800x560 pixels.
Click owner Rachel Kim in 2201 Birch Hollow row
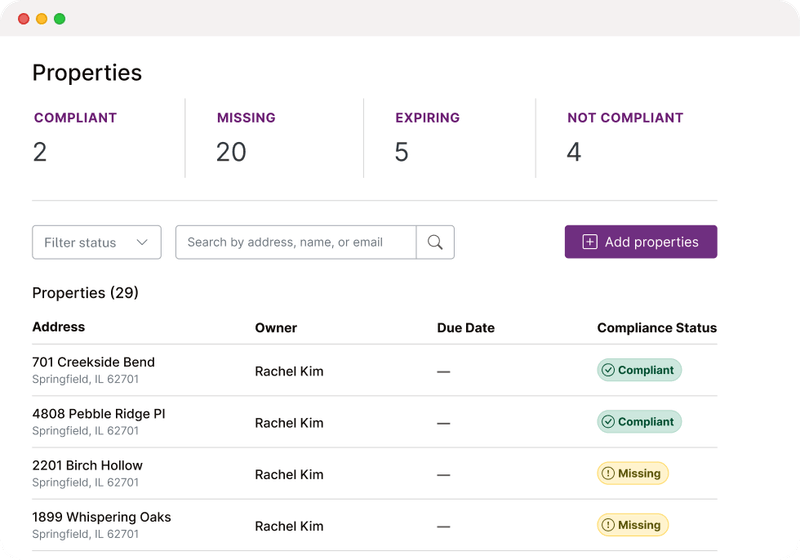pos(289,474)
